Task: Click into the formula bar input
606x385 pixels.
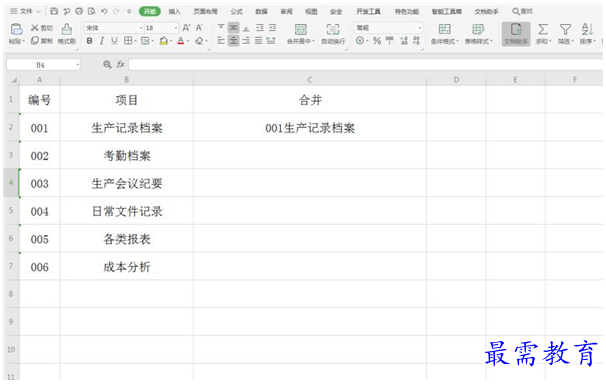Action: tap(365, 65)
